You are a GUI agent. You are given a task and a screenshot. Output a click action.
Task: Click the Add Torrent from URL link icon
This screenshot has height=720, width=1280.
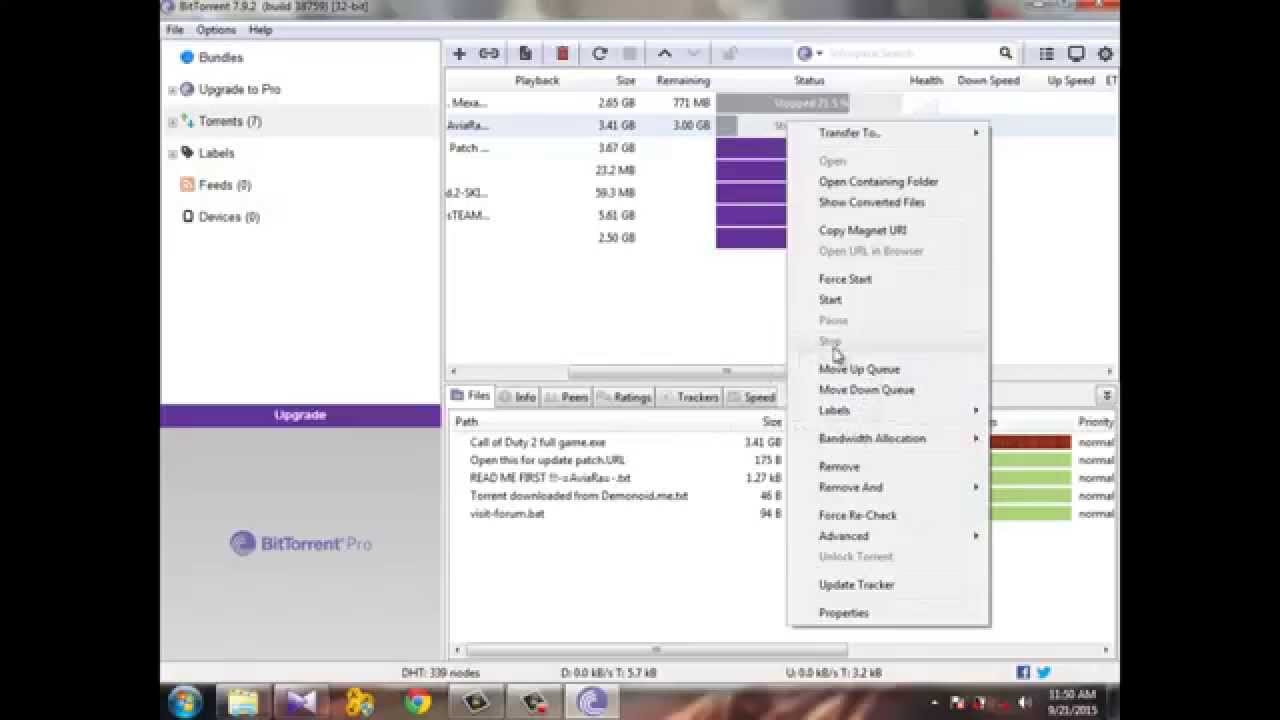point(488,54)
